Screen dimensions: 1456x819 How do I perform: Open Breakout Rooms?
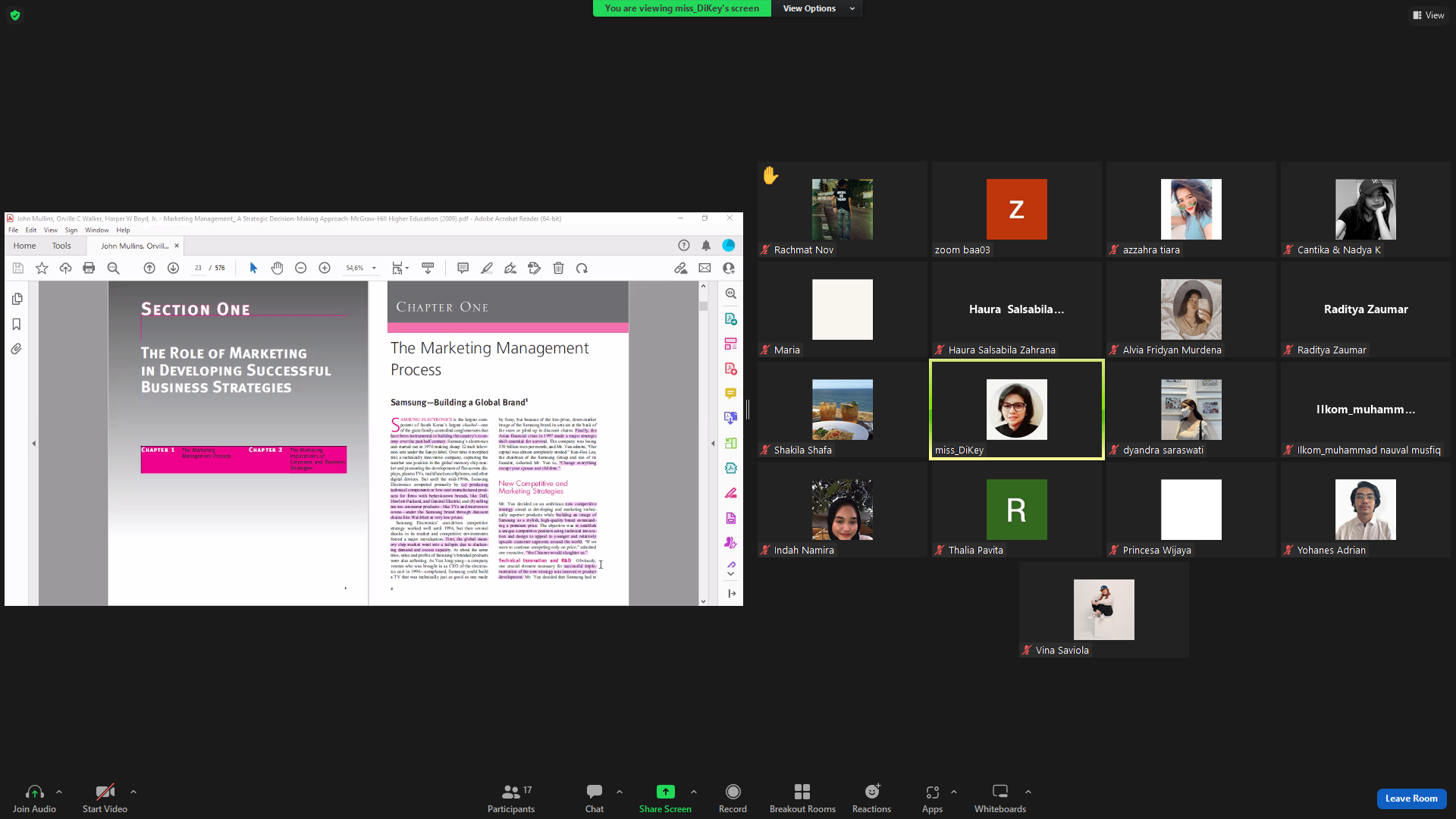tap(802, 799)
